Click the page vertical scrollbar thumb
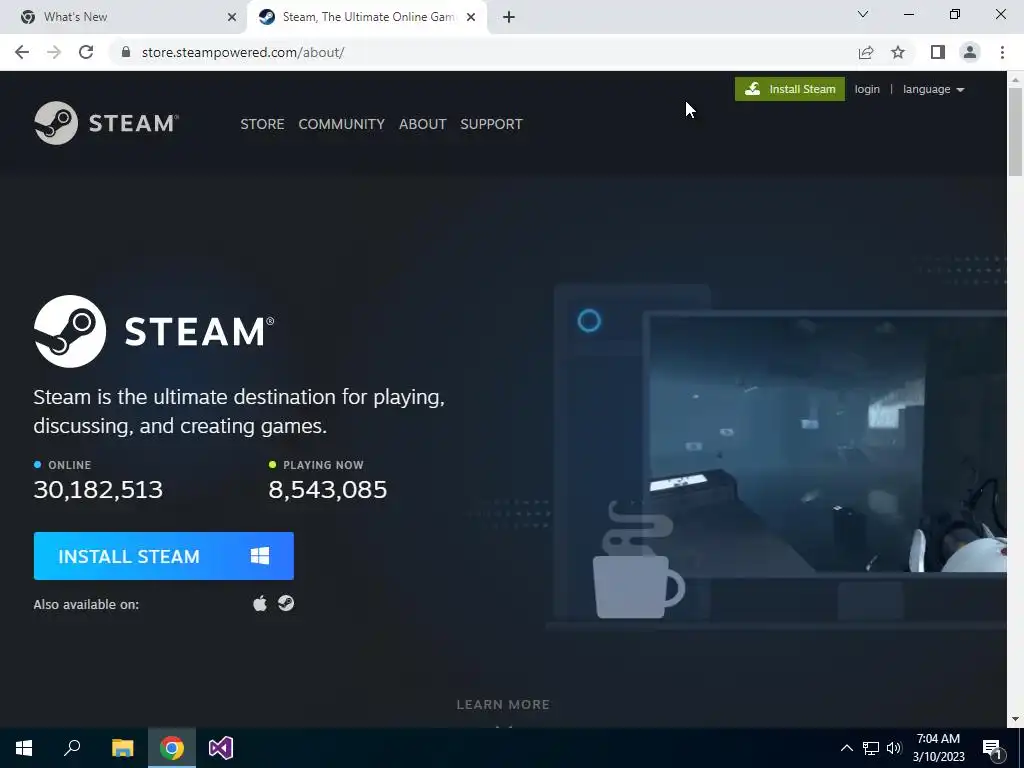The width and height of the screenshot is (1024, 768). pos(1015,132)
